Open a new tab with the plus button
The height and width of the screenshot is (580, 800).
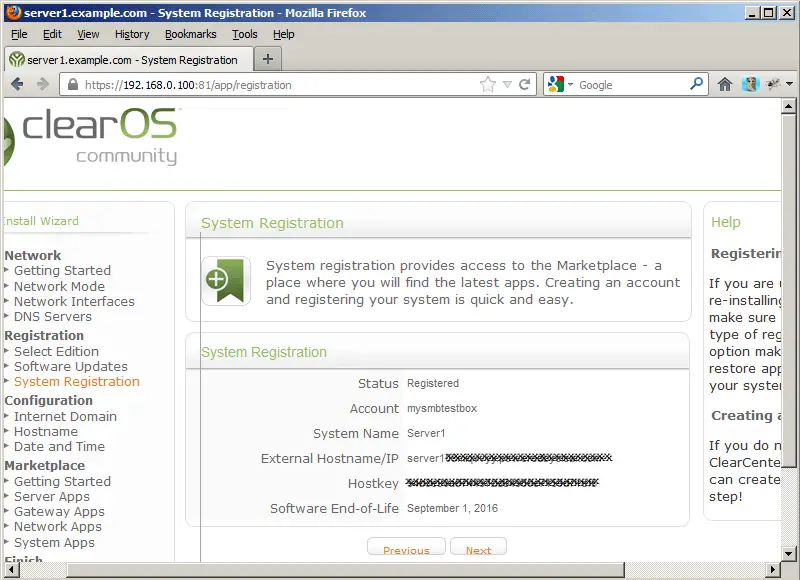pyautogui.click(x=268, y=59)
